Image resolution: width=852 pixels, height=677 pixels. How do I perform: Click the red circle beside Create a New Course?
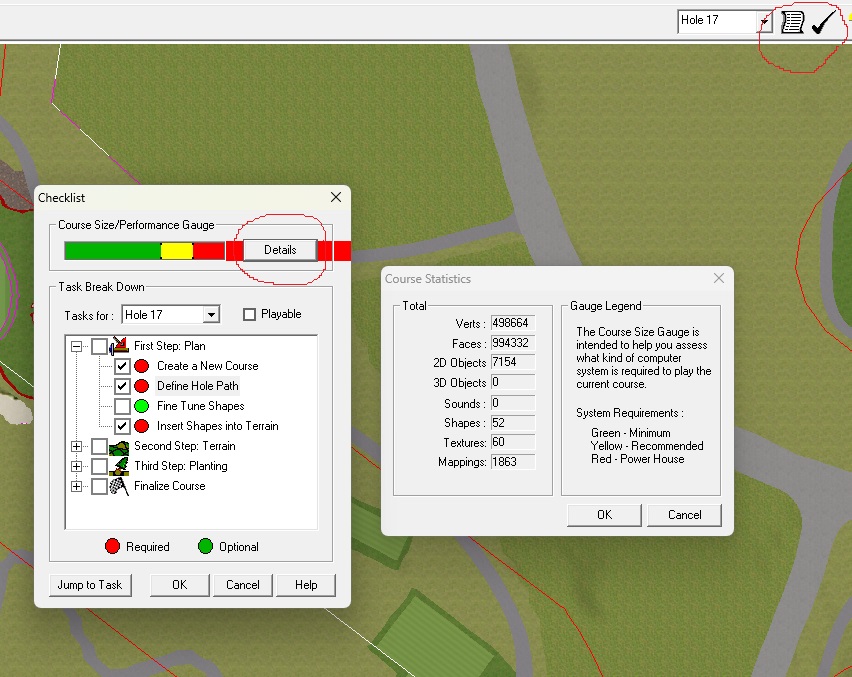coord(142,366)
